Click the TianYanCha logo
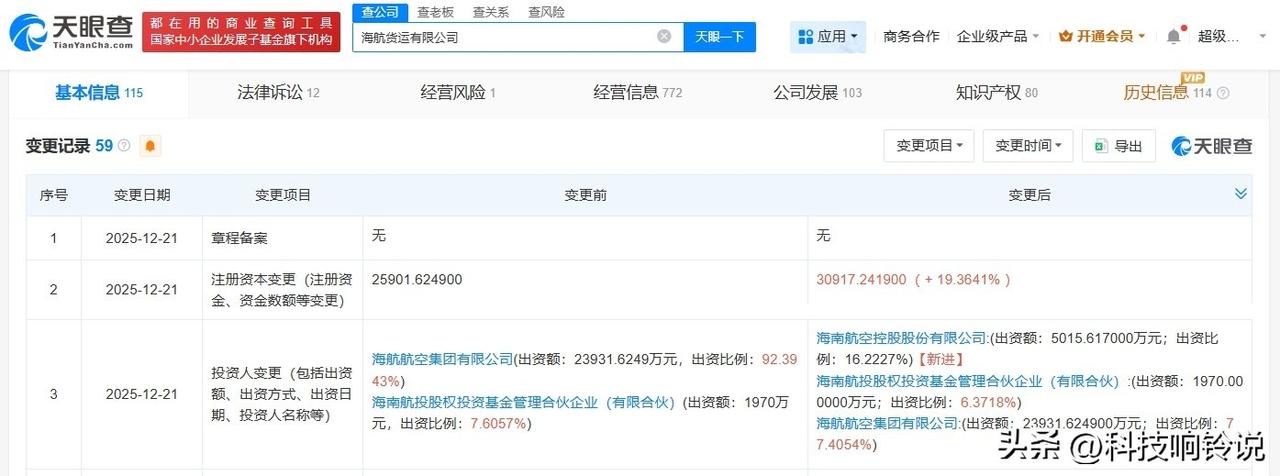Screen dimensions: 1280x476 pyautogui.click(x=70, y=32)
